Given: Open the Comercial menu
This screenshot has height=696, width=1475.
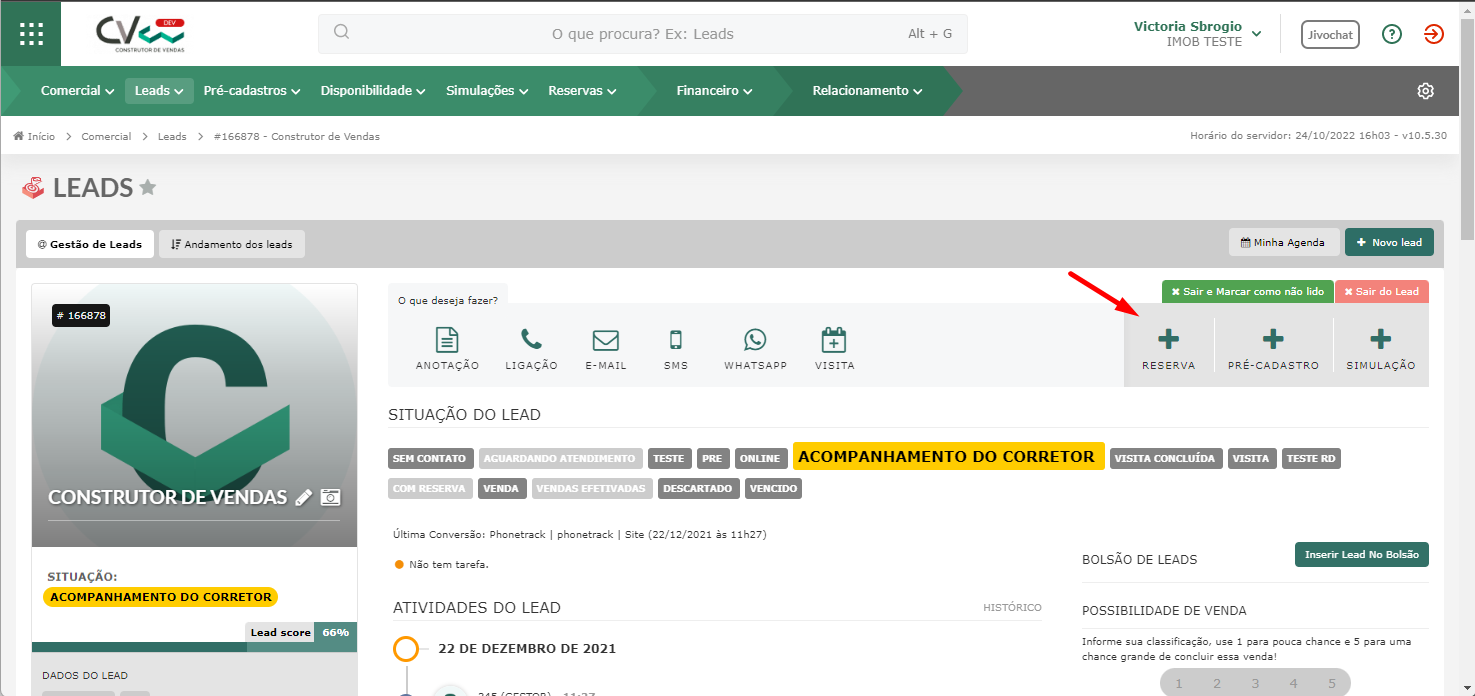Looking at the screenshot, I should (x=77, y=91).
